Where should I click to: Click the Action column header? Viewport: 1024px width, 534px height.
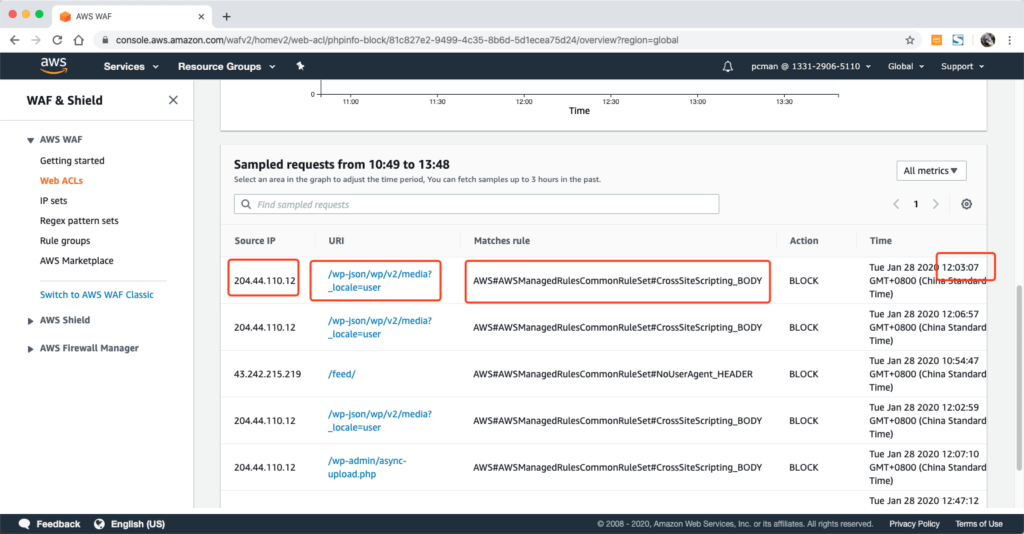click(804, 240)
